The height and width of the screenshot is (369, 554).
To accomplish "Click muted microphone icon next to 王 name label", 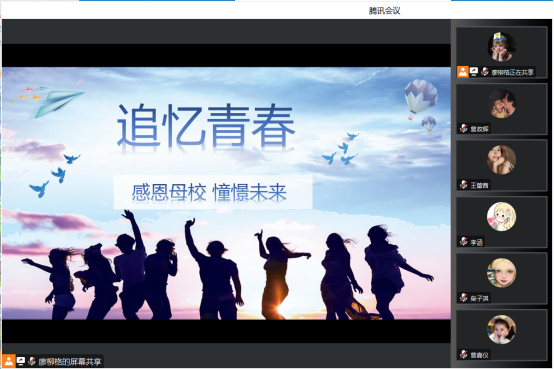I will pos(464,185).
